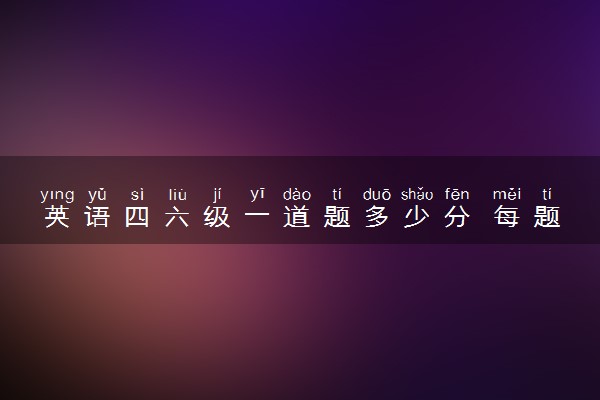Select the pinyin label yǔ
This screenshot has width=600, height=400.
pyautogui.click(x=97, y=195)
